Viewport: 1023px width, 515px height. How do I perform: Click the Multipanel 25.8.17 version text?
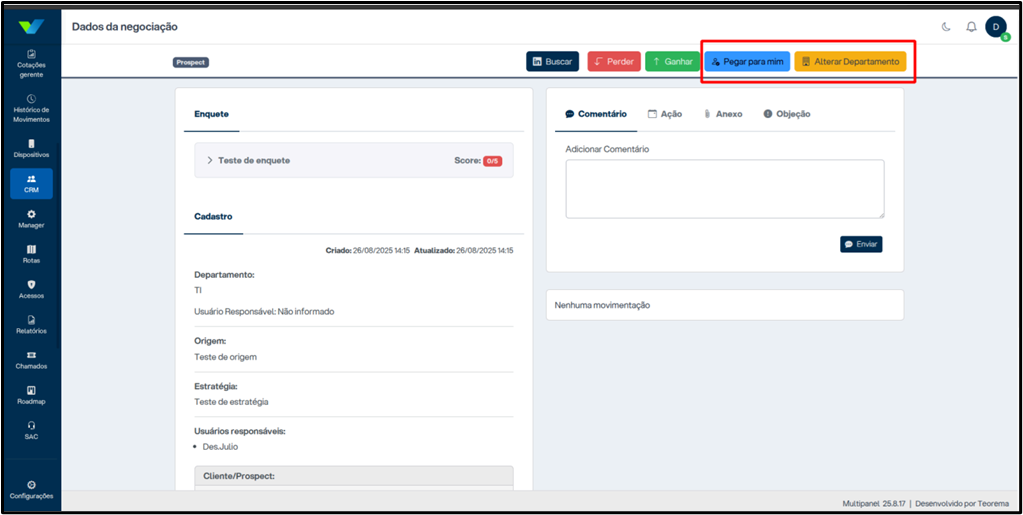pos(874,503)
